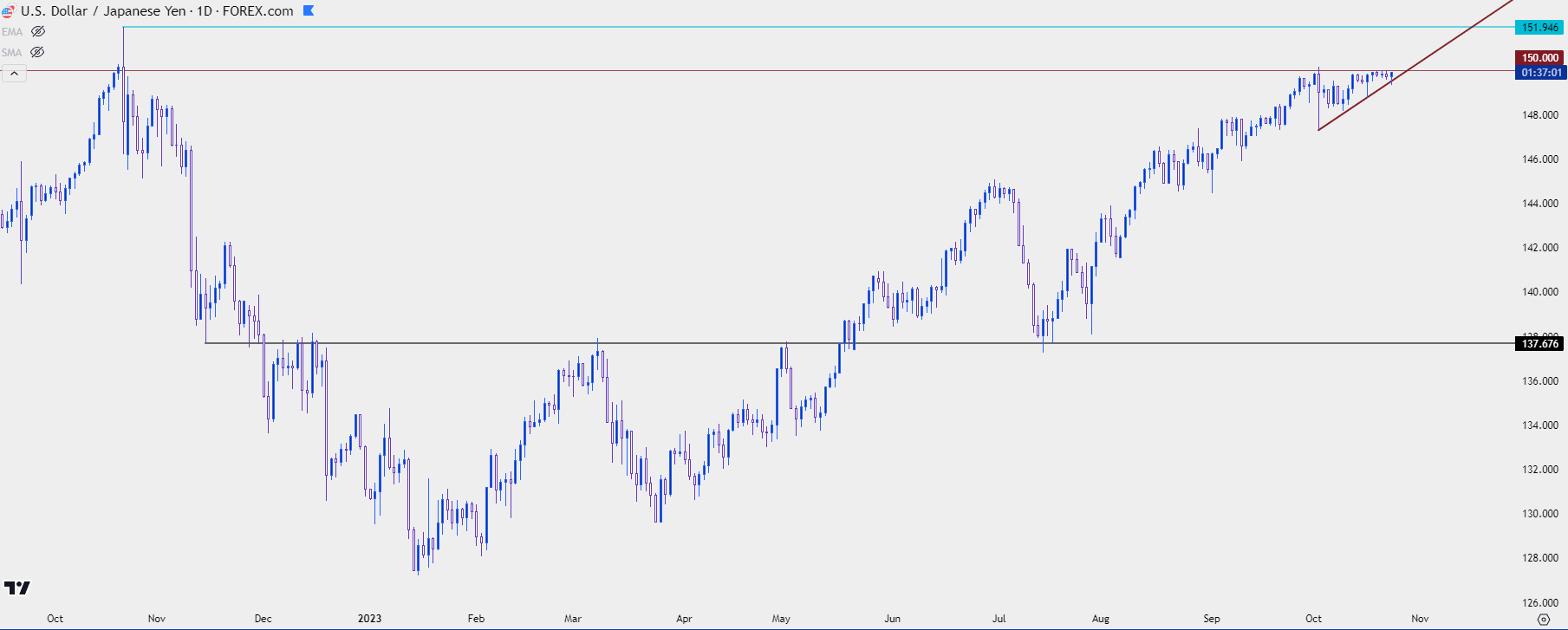Click the Jun label on time axis
Screen dimensions: 1568x630
(892, 619)
